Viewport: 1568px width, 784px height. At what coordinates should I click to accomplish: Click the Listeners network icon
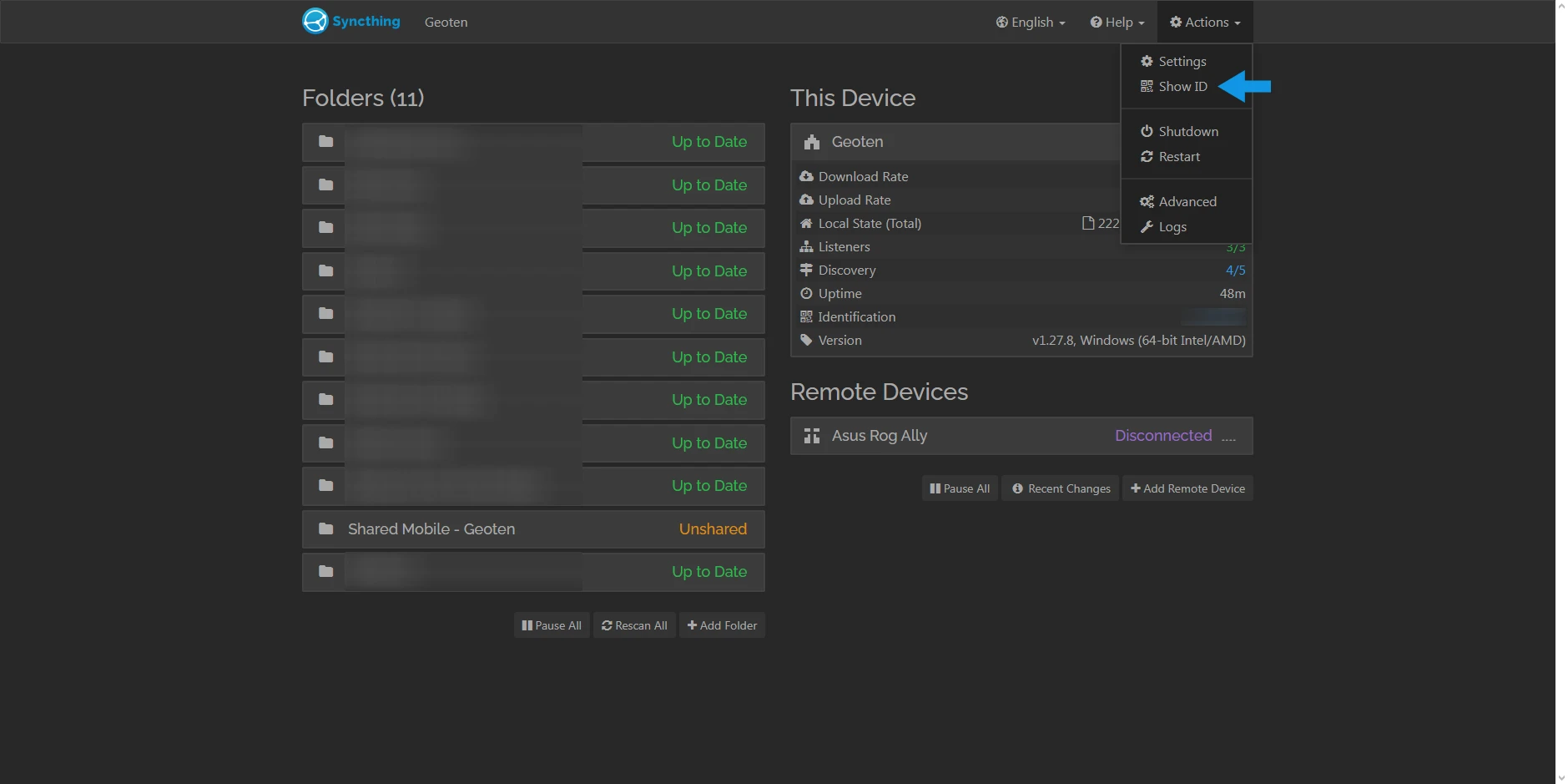[x=806, y=246]
